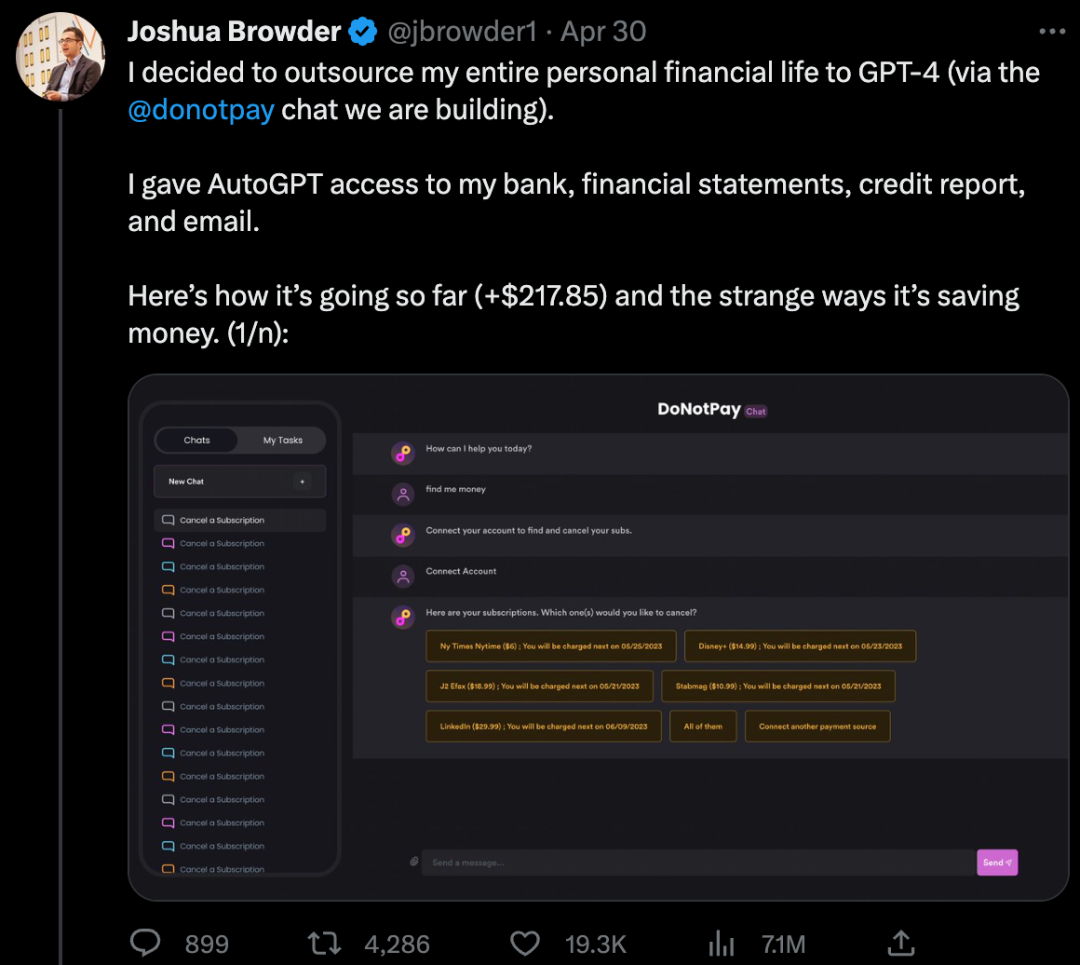Open the three-dot more options menu

click(x=1052, y=31)
